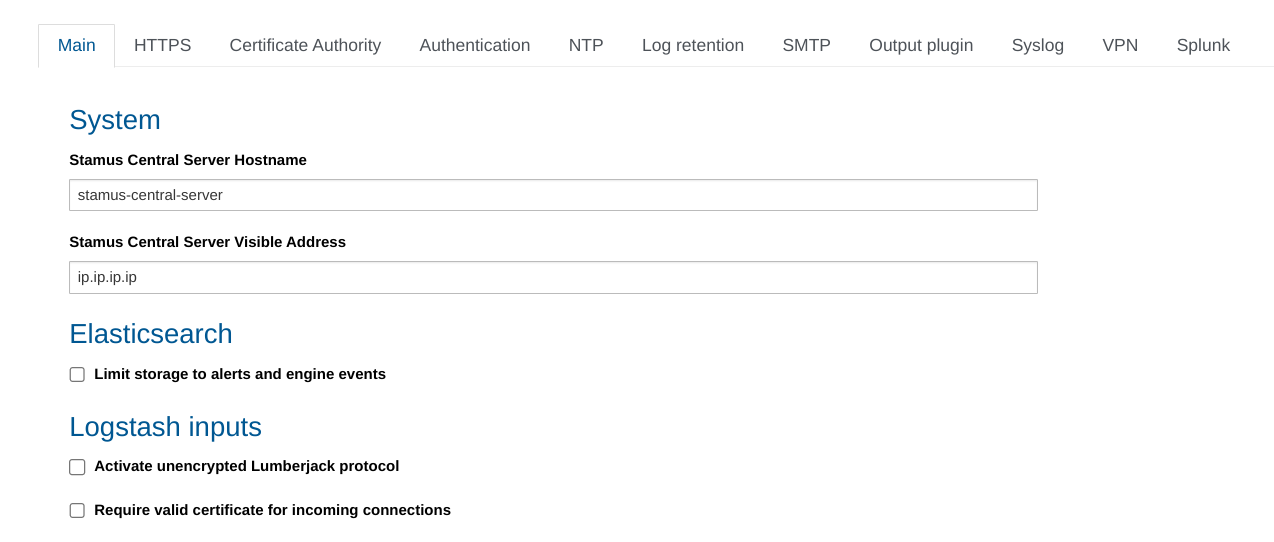Go to the Authentication tab
This screenshot has width=1274, height=542.
[475, 45]
